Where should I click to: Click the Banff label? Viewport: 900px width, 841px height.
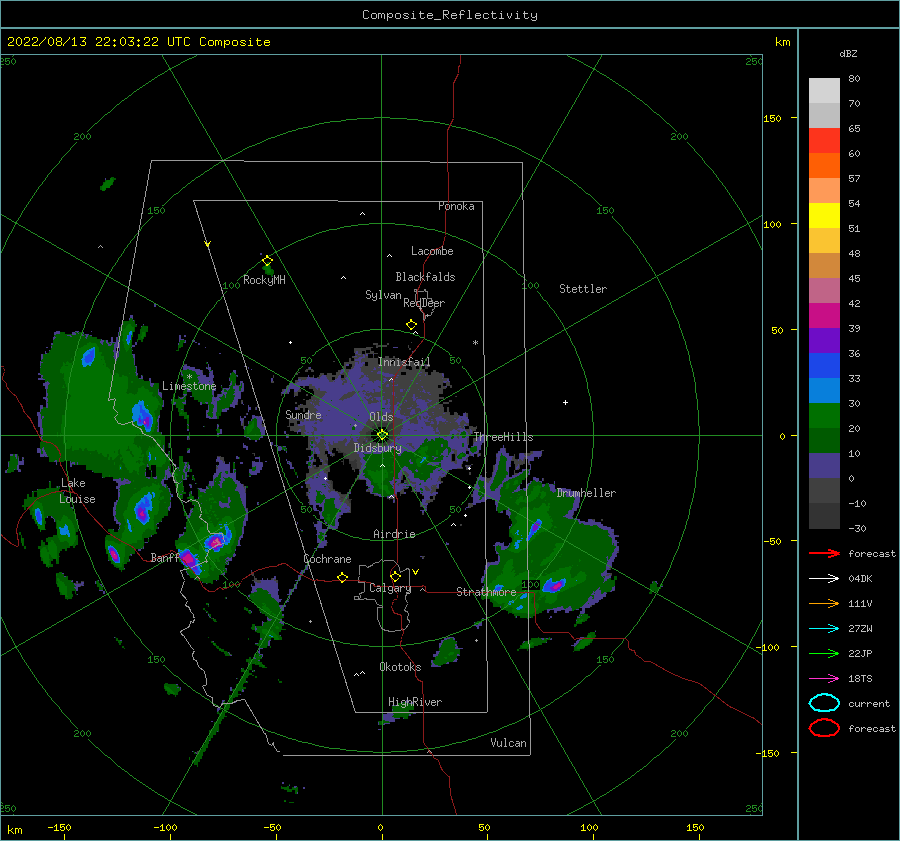(x=165, y=557)
